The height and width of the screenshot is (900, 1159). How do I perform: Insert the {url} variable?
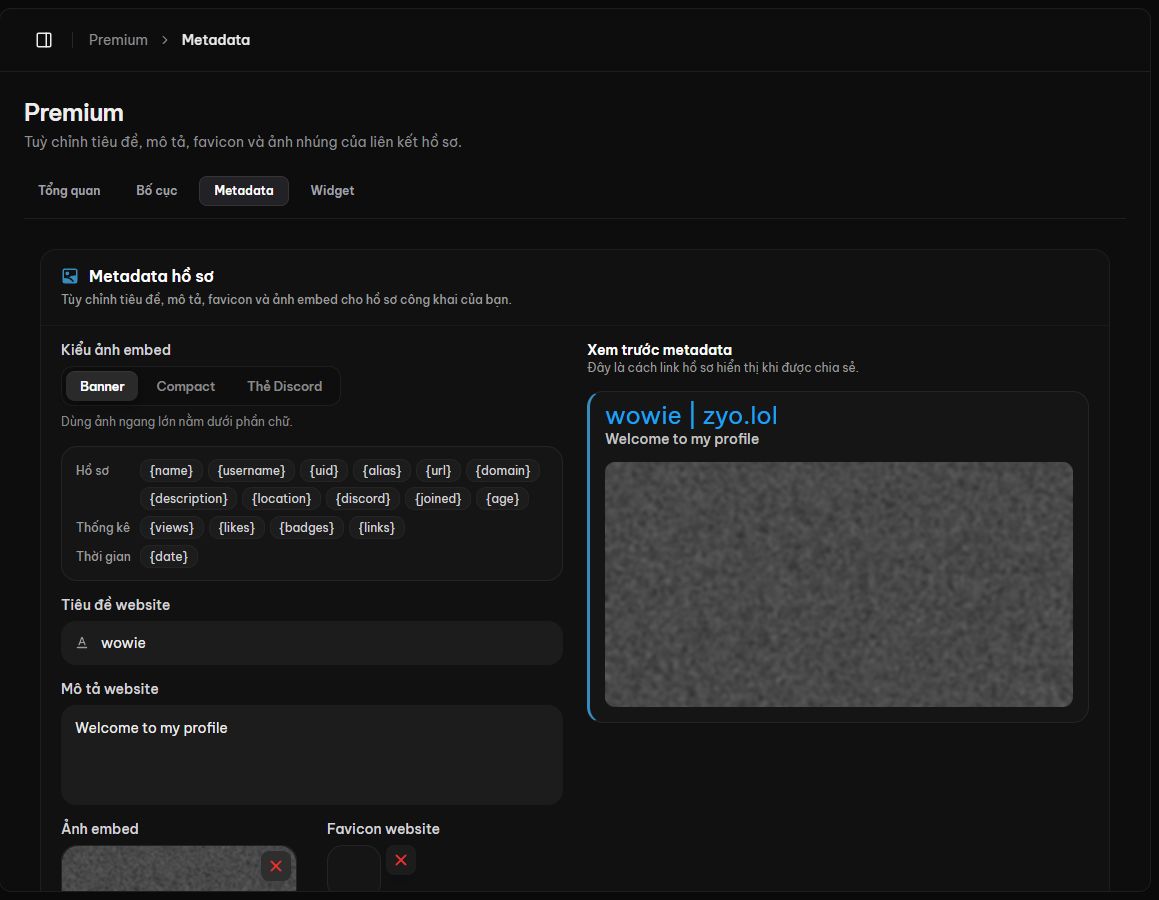click(438, 471)
